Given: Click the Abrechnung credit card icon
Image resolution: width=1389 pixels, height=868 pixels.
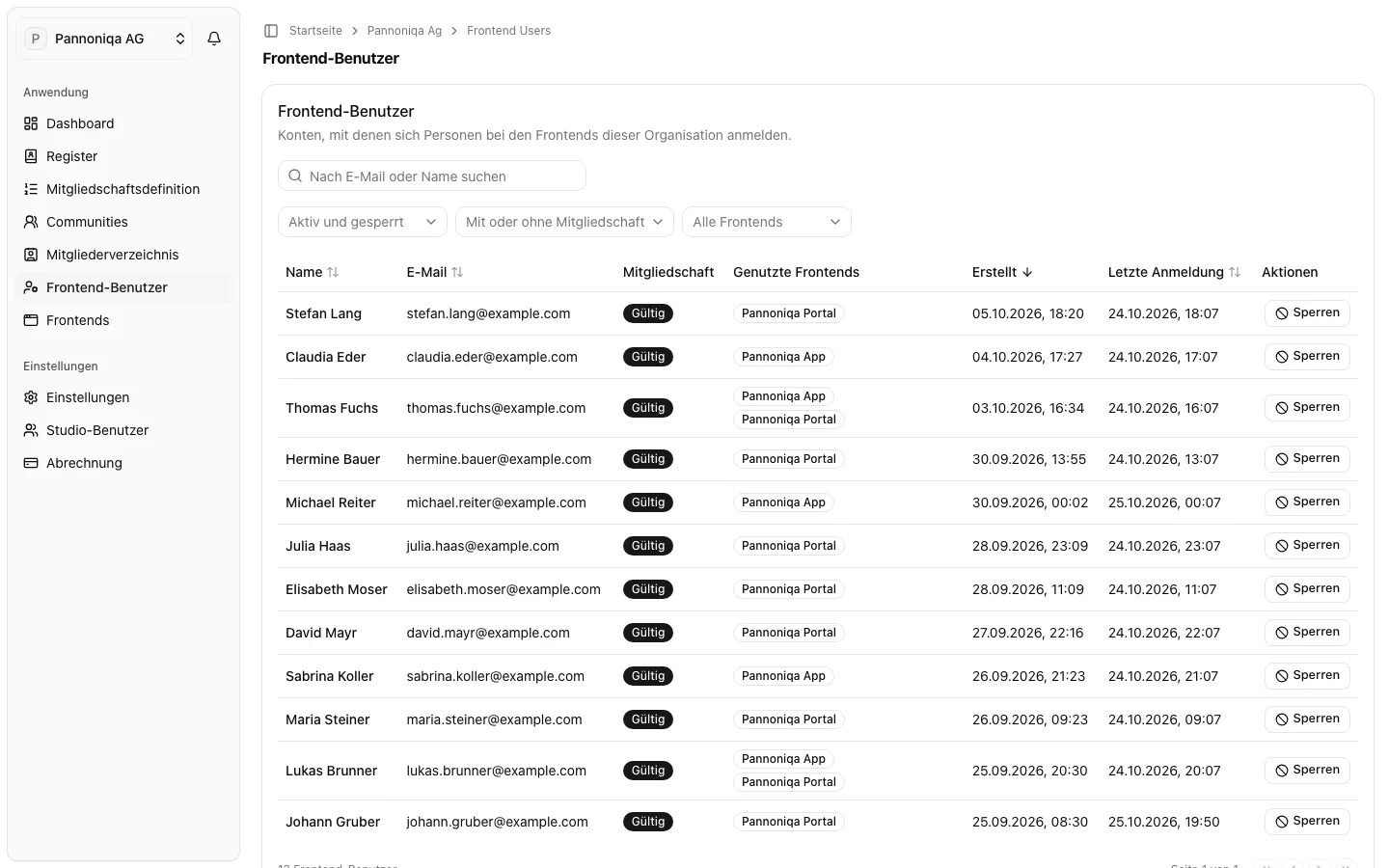Looking at the screenshot, I should coord(31,463).
